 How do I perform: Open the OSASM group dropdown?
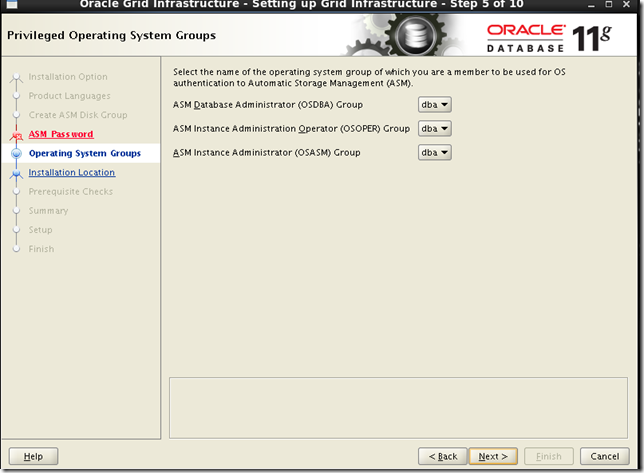click(x=435, y=152)
